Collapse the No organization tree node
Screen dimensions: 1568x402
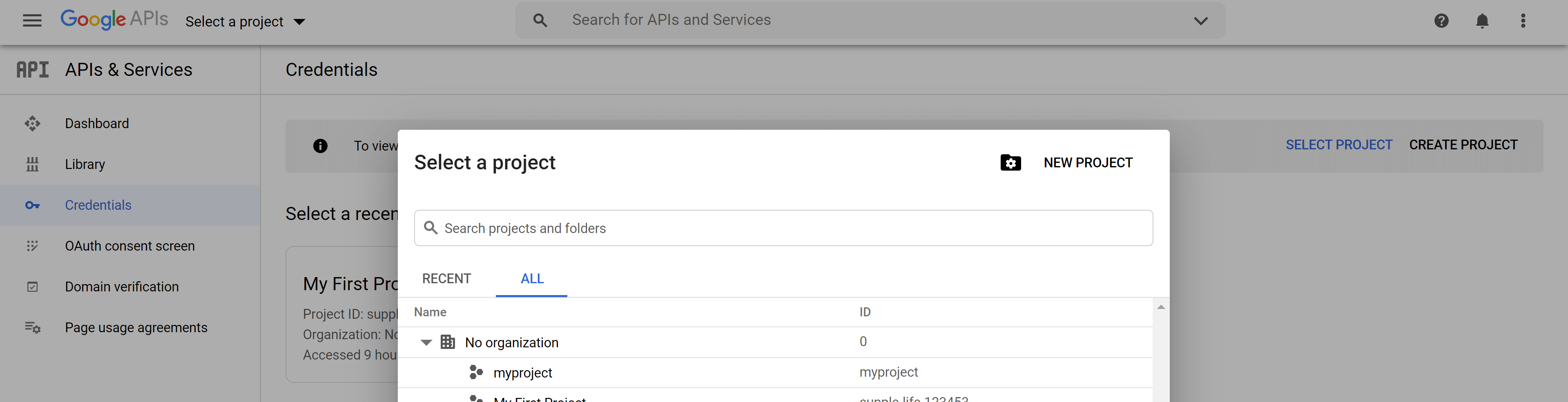[426, 342]
